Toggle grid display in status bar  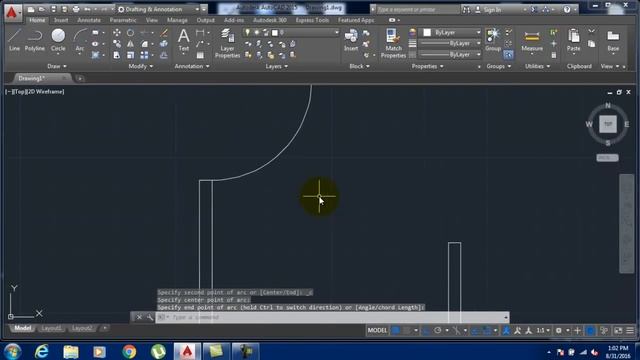click(x=396, y=330)
